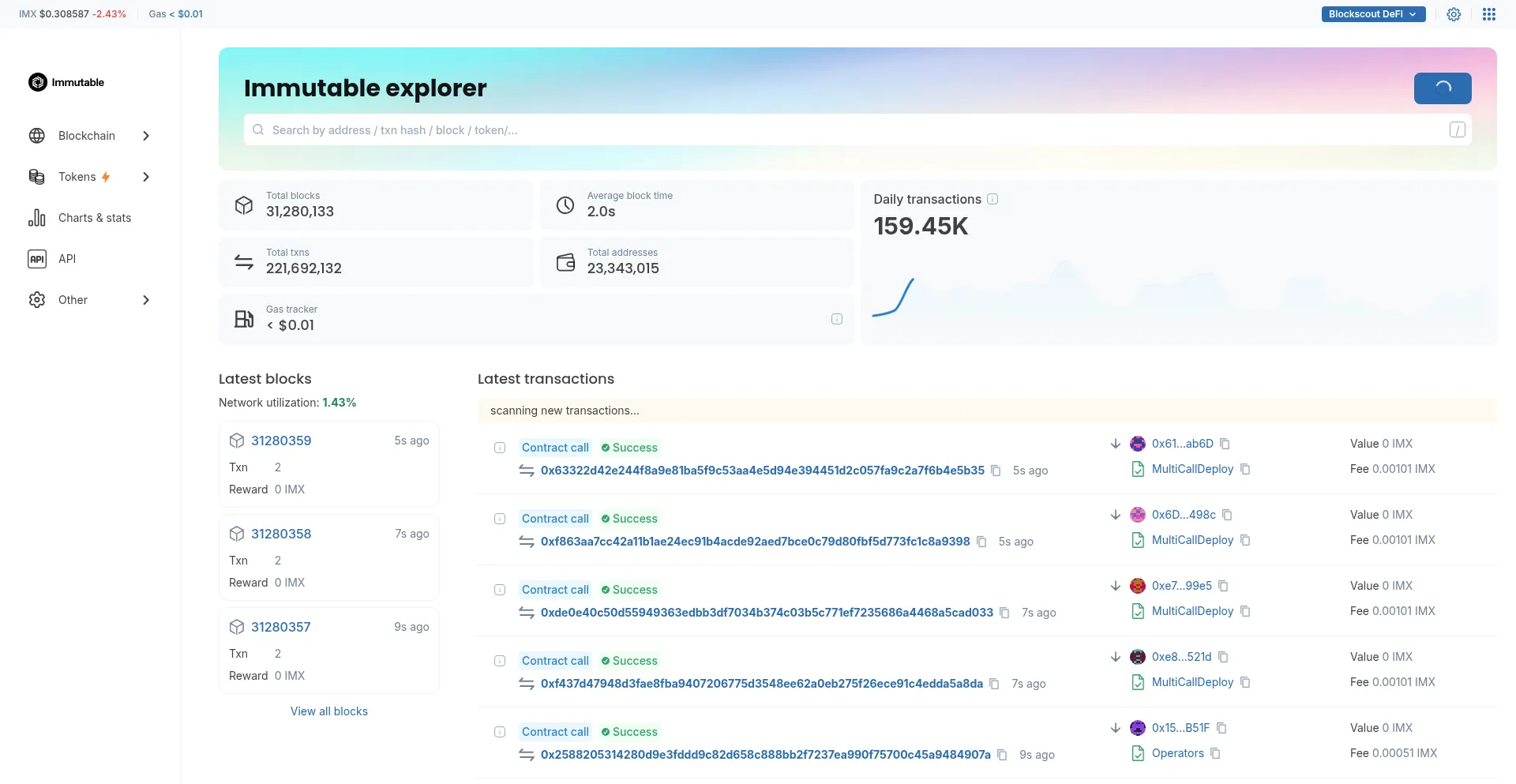This screenshot has width=1516, height=784.
Task: Click the Daily transactions info icon
Action: pyautogui.click(x=993, y=199)
